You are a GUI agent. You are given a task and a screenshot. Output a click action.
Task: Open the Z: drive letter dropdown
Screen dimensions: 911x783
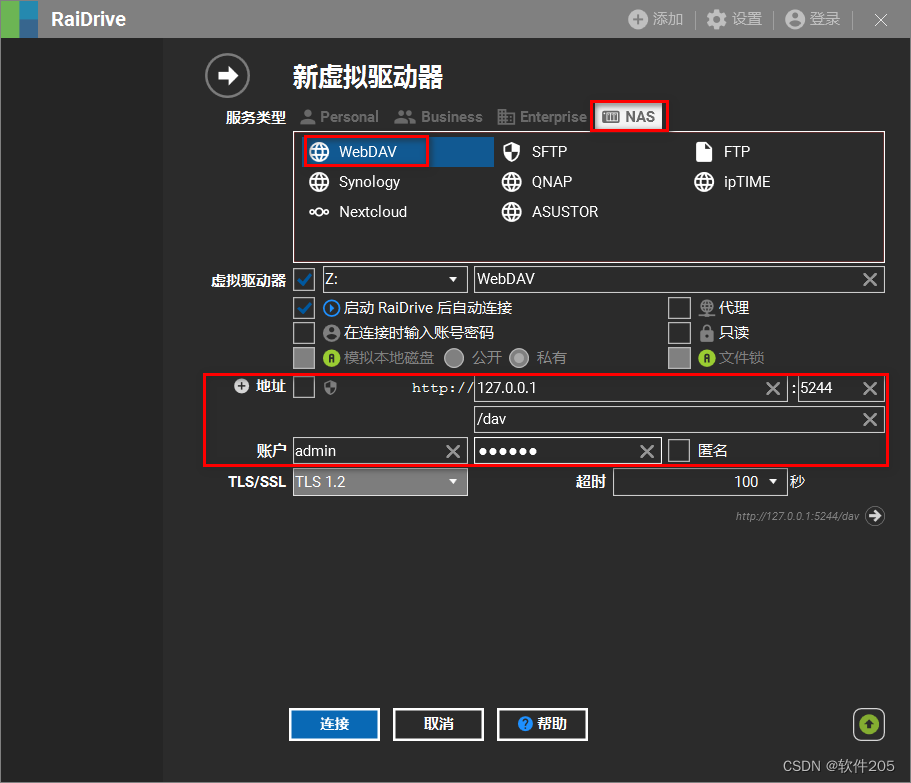pos(395,279)
